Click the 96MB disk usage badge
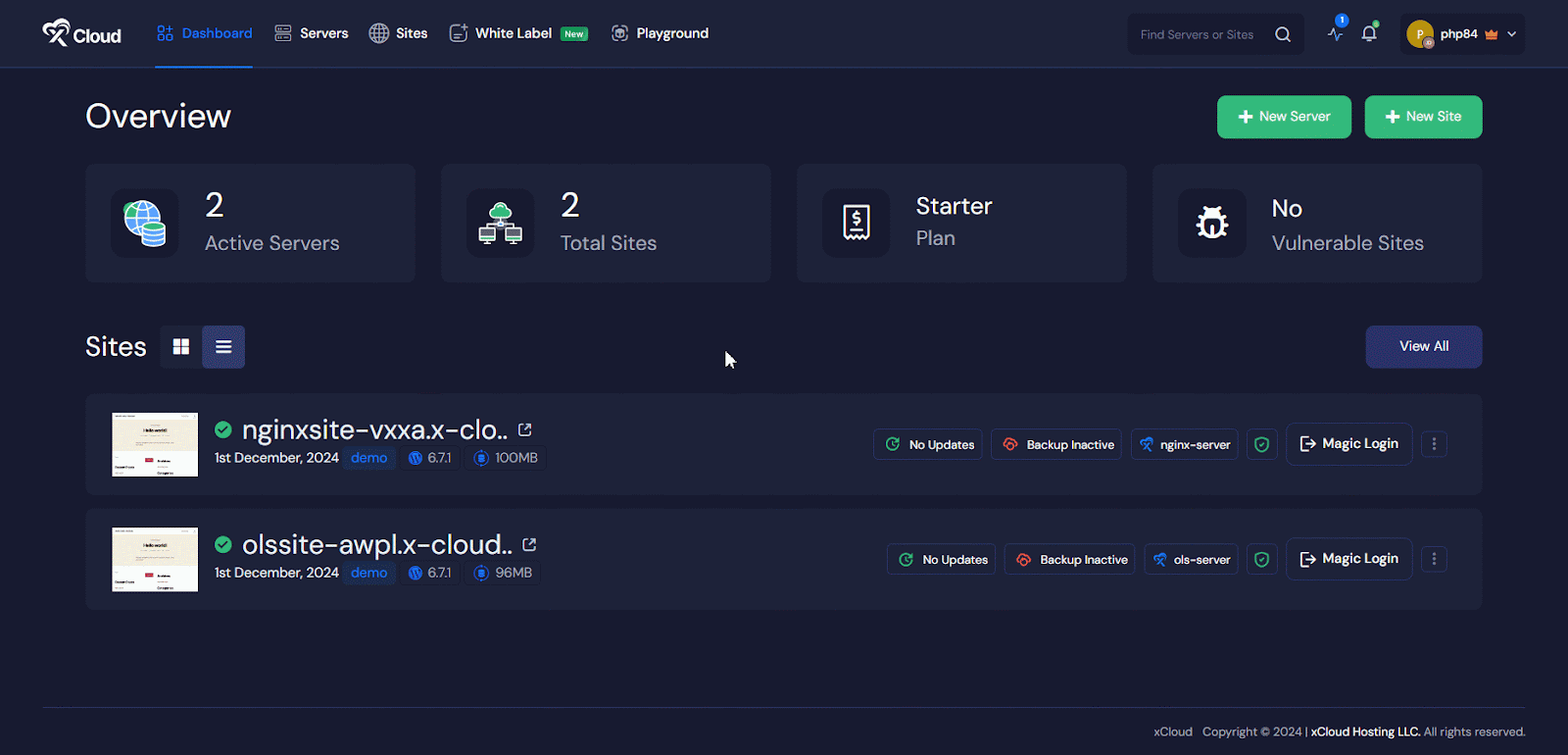 tap(504, 573)
